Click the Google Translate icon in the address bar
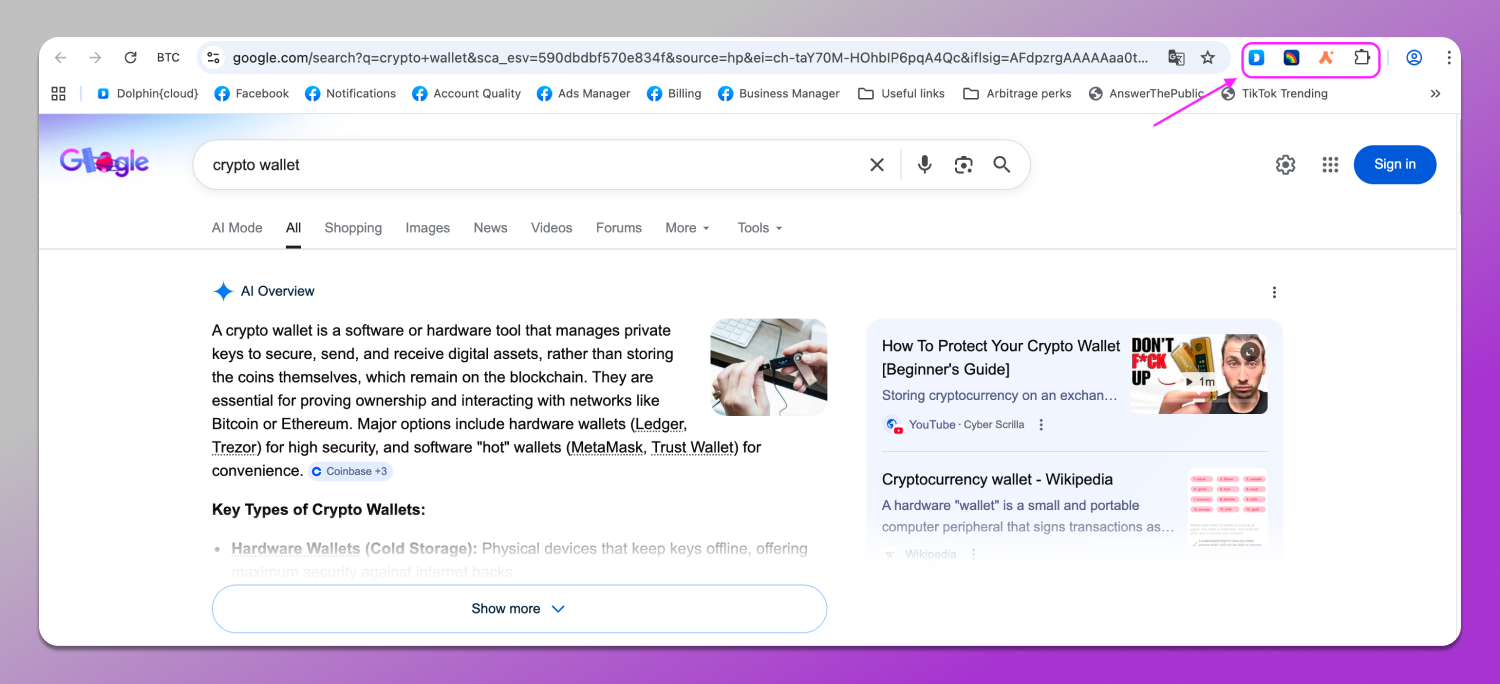This screenshot has width=1500, height=684. pyautogui.click(x=1176, y=58)
